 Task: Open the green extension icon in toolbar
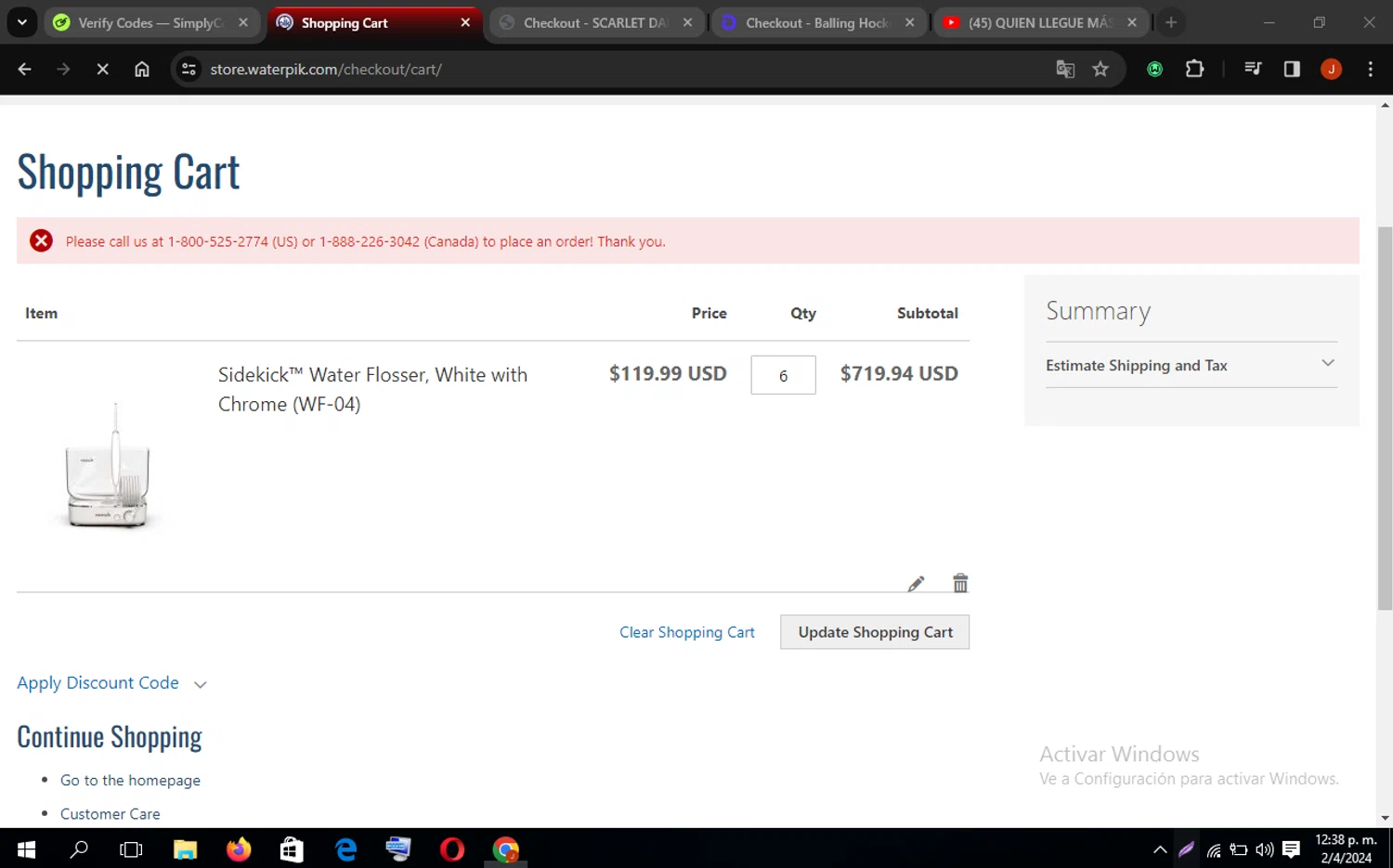tap(1155, 69)
